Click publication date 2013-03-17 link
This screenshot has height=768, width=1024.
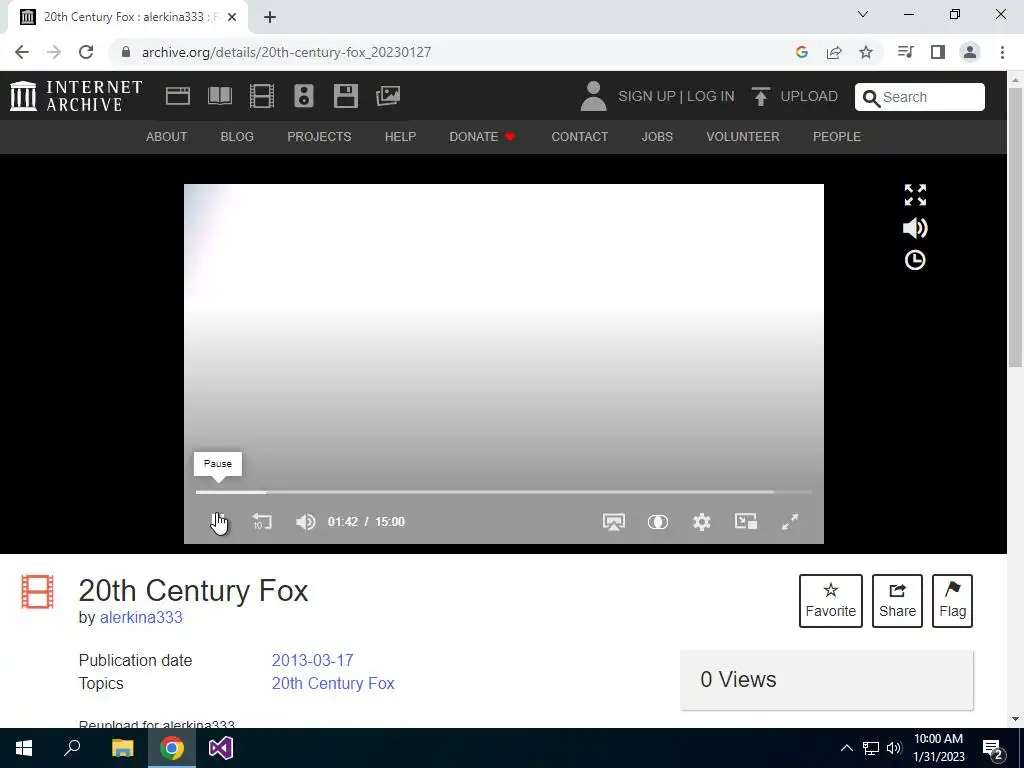(312, 660)
